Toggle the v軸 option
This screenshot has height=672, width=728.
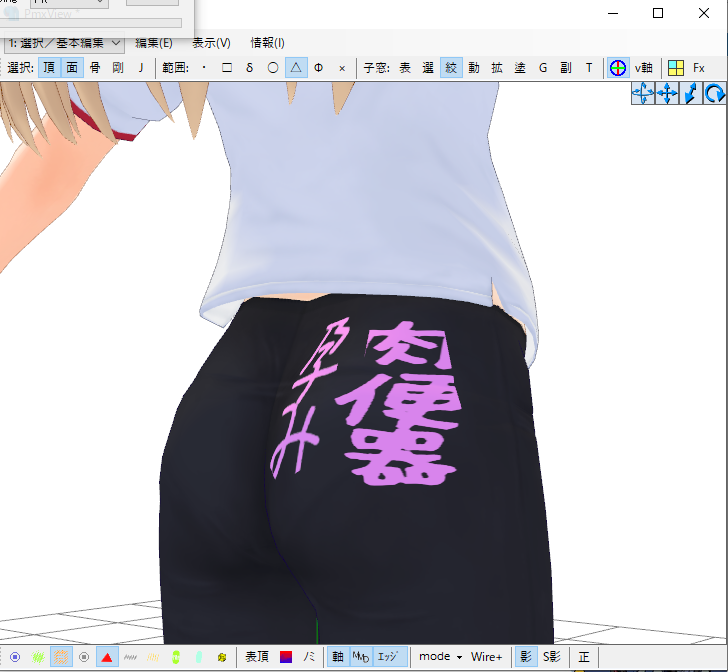[644, 68]
